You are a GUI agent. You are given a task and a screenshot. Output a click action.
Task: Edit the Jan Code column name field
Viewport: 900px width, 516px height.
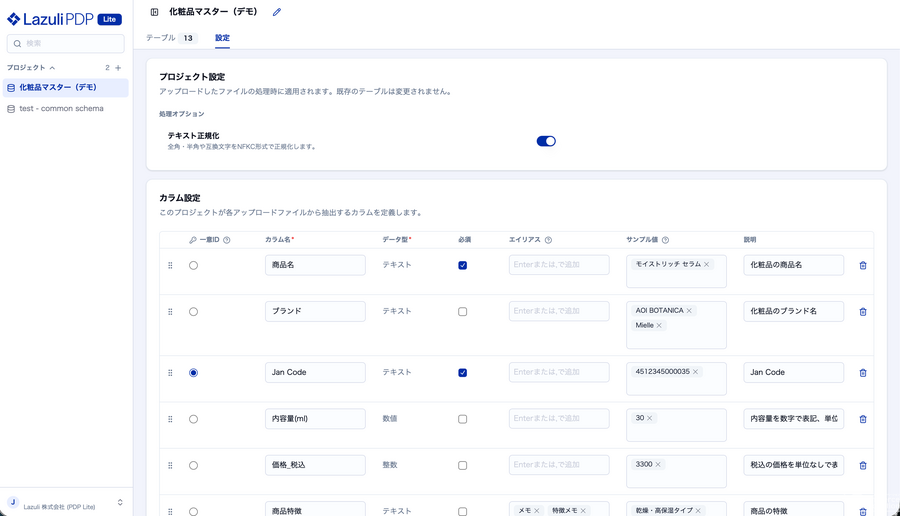(315, 373)
